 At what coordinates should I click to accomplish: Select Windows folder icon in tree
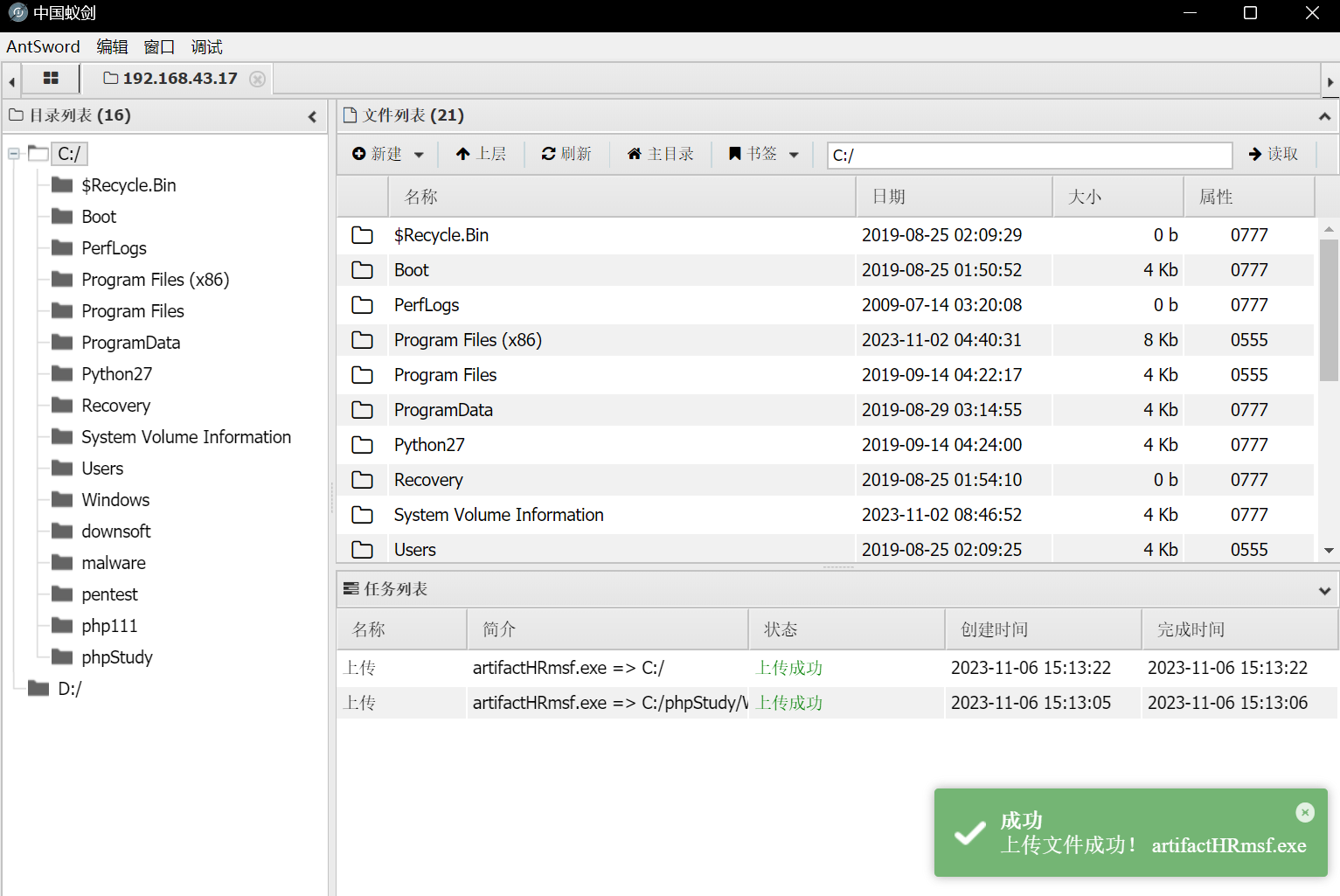[62, 499]
